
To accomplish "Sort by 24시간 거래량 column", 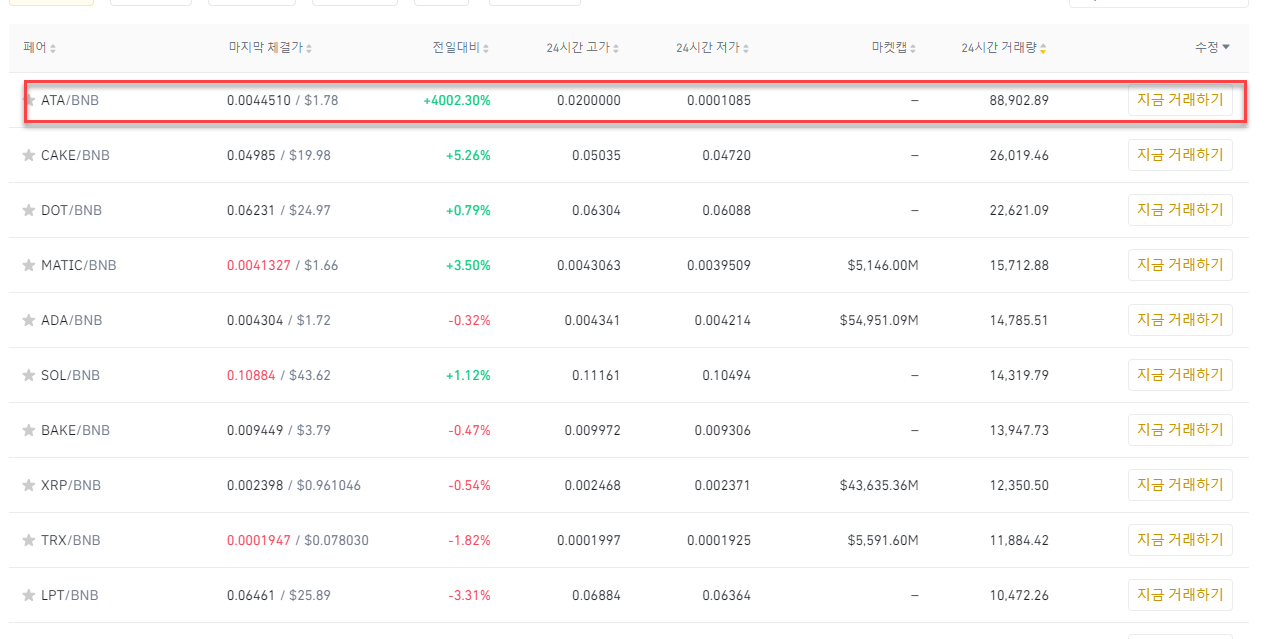I will tap(1004, 47).
